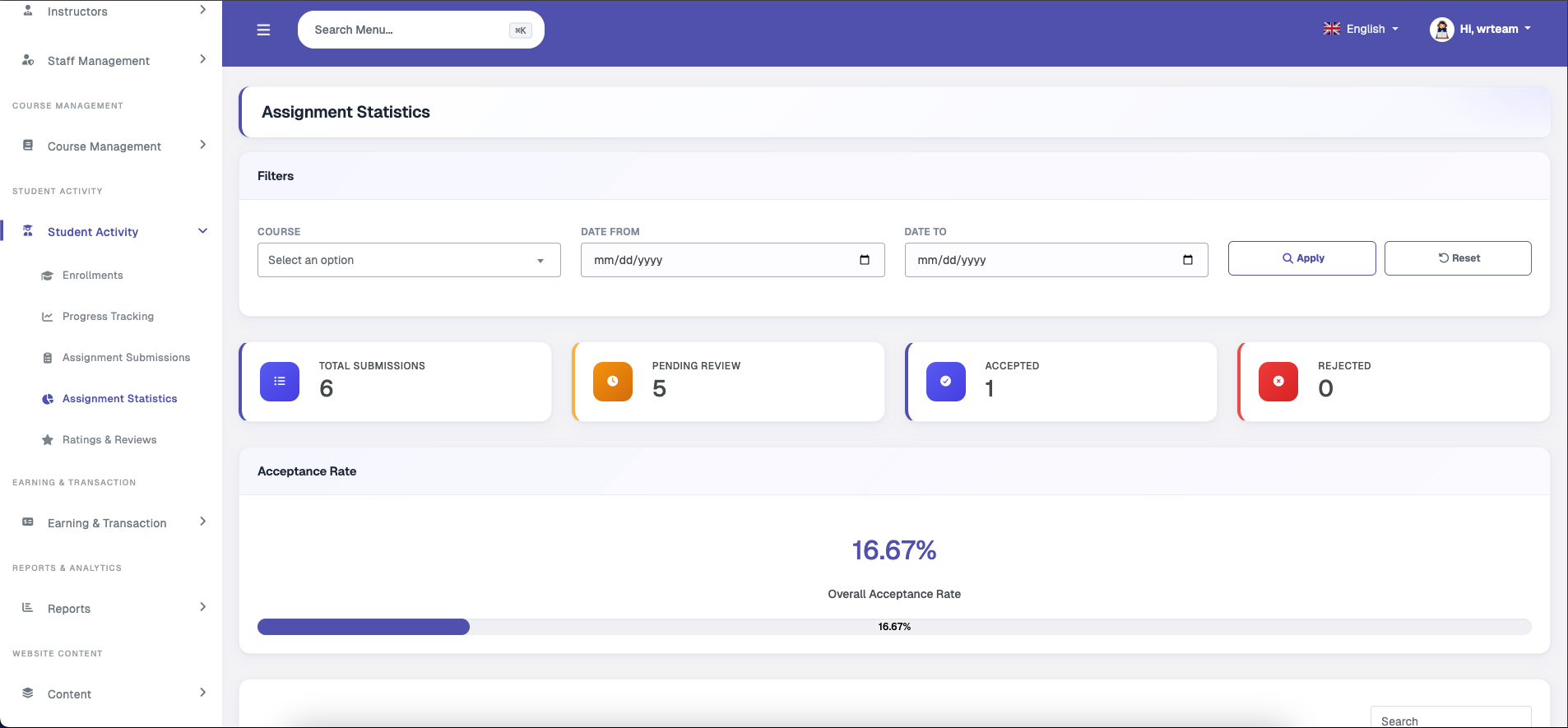Focus the Date To input field
The image size is (1568, 728).
(x=1056, y=260)
